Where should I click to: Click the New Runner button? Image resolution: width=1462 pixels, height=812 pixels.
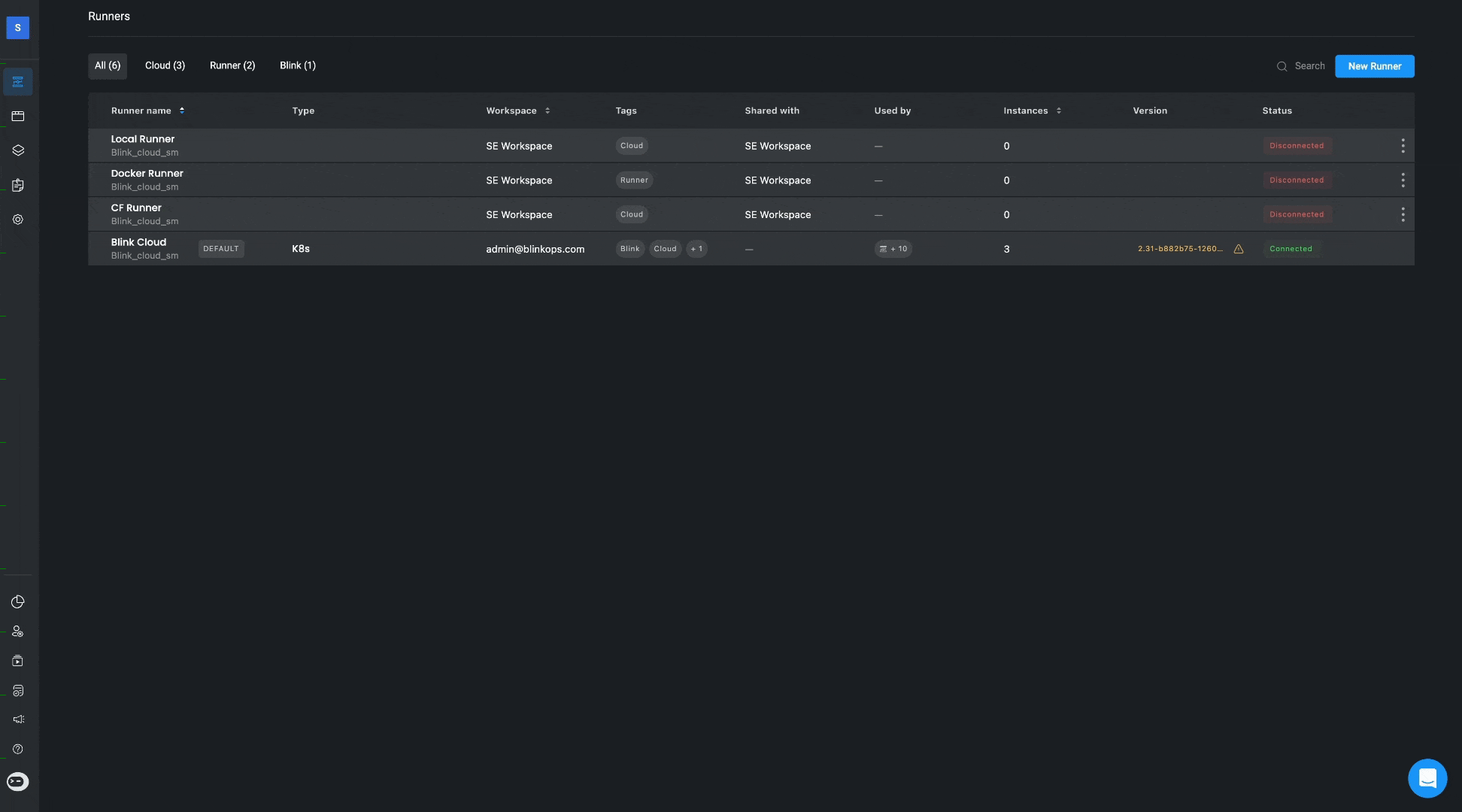pyautogui.click(x=1374, y=66)
